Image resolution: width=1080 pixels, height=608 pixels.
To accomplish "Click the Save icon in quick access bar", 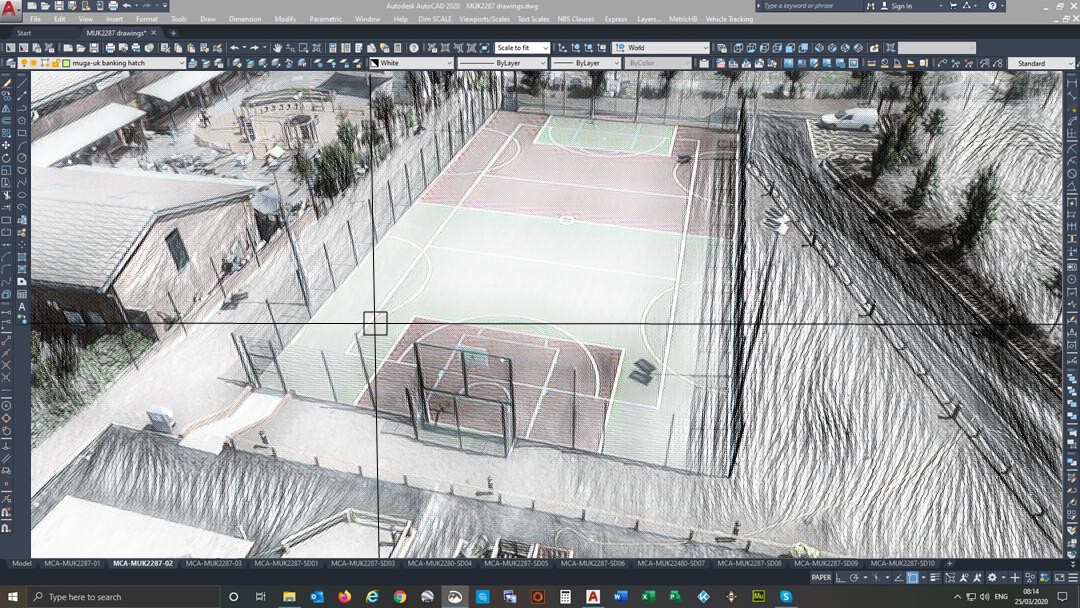I will tap(58, 6).
